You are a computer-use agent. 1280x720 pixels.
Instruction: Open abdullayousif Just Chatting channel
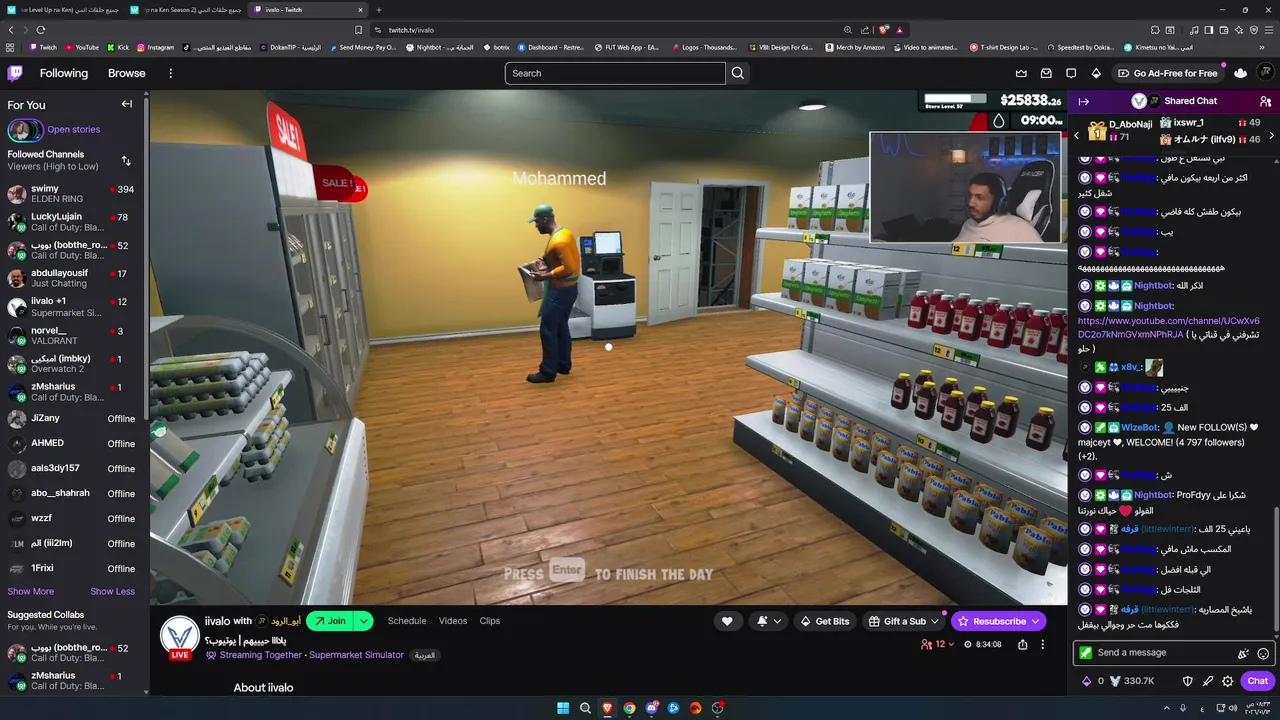pos(74,278)
